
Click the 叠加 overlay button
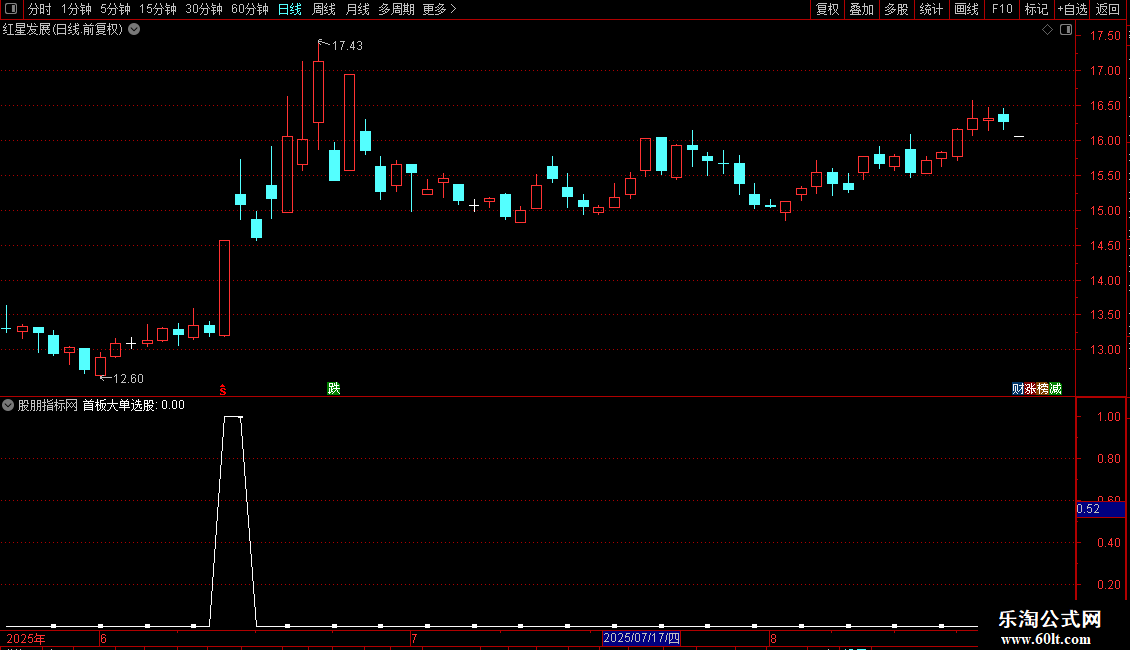(x=861, y=9)
